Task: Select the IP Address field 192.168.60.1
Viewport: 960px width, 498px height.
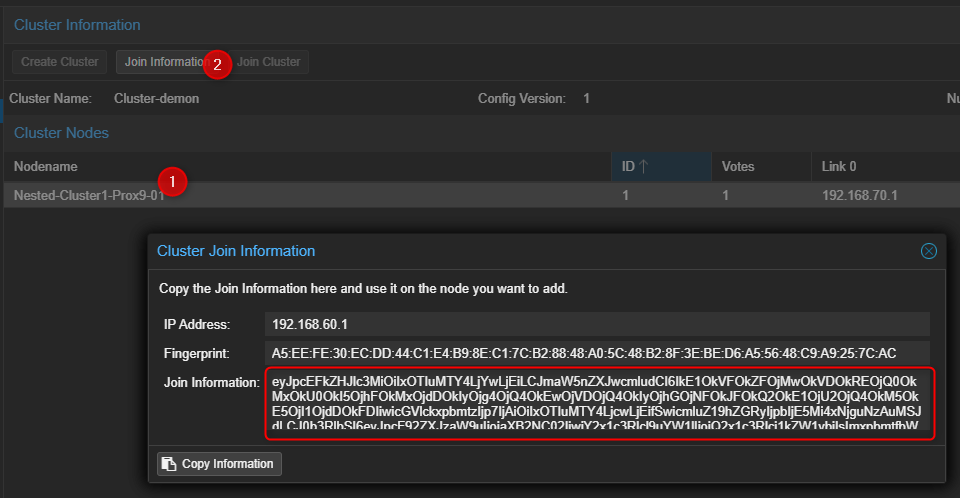Action: click(x=597, y=324)
